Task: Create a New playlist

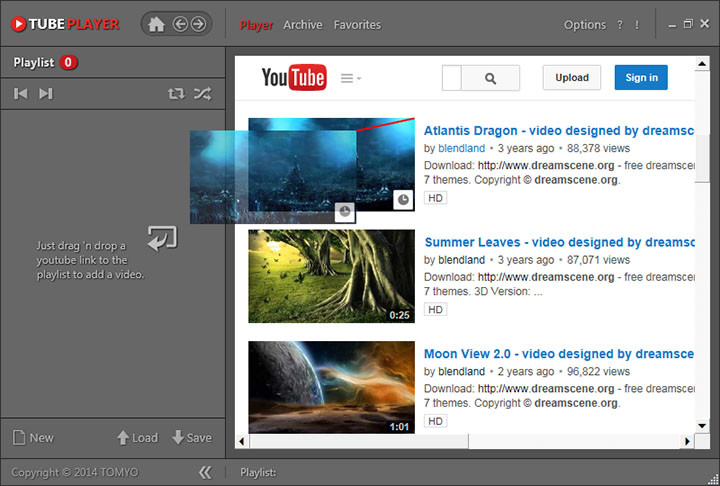Action: coord(33,438)
